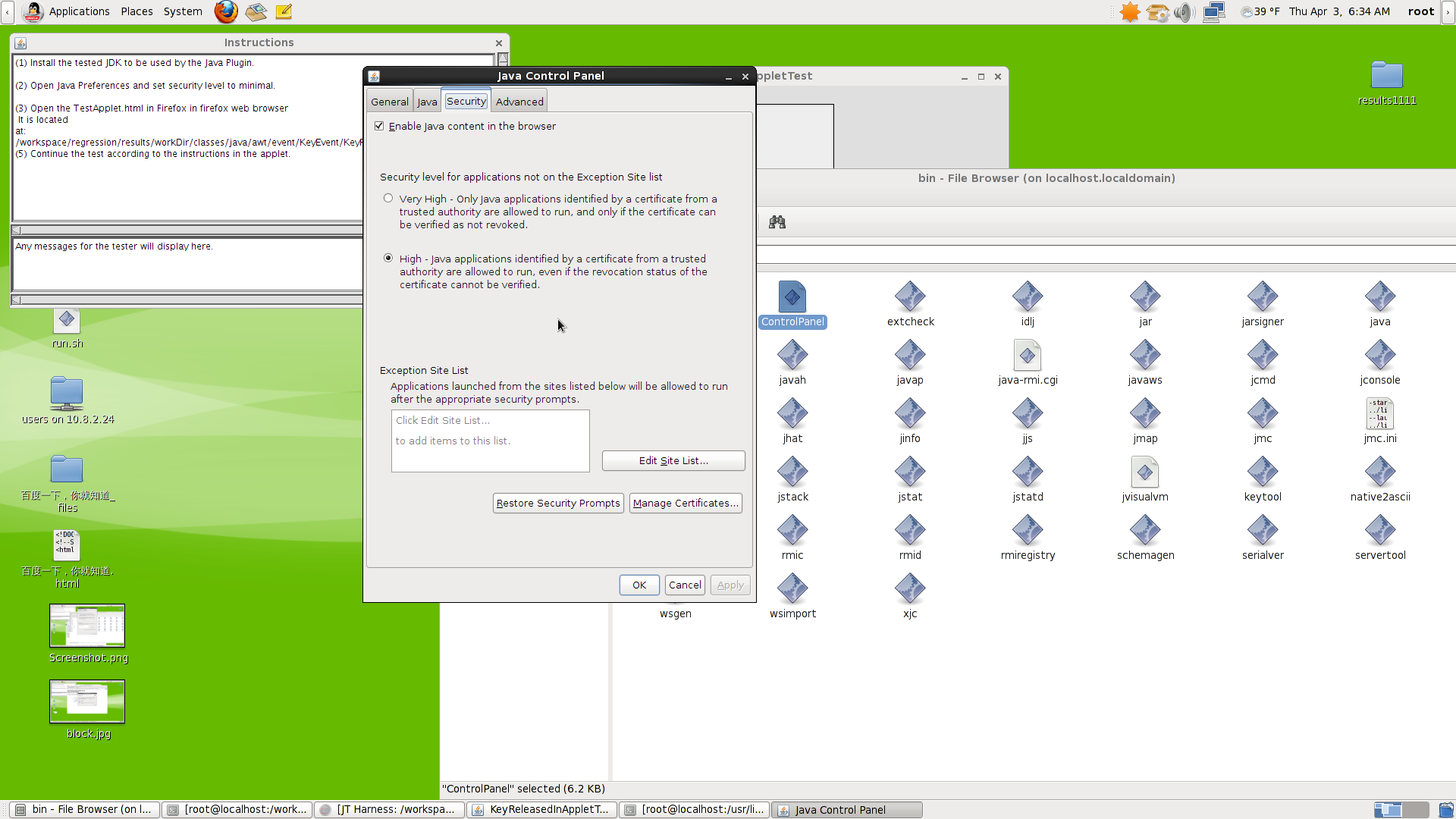Open the Screenshot.png desktop thumbnail
Viewport: 1456px width, 819px height.
87,626
